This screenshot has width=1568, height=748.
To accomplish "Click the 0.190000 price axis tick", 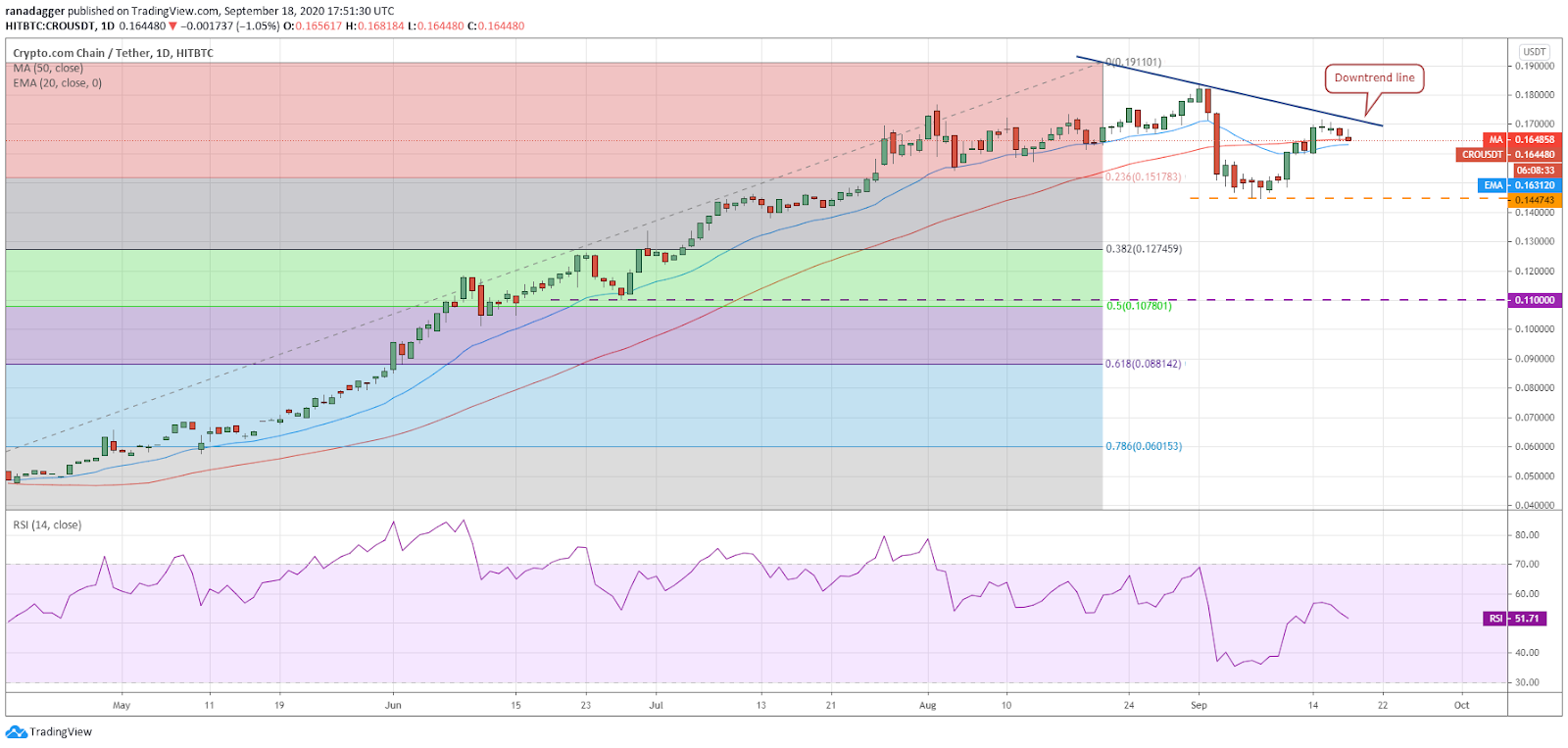I will (1535, 67).
